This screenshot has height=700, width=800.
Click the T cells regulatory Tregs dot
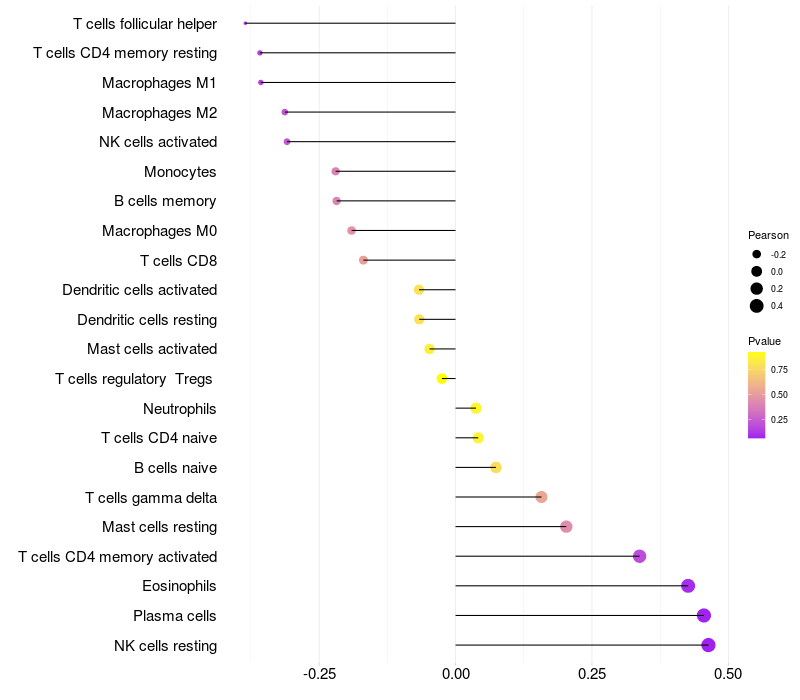(x=442, y=379)
